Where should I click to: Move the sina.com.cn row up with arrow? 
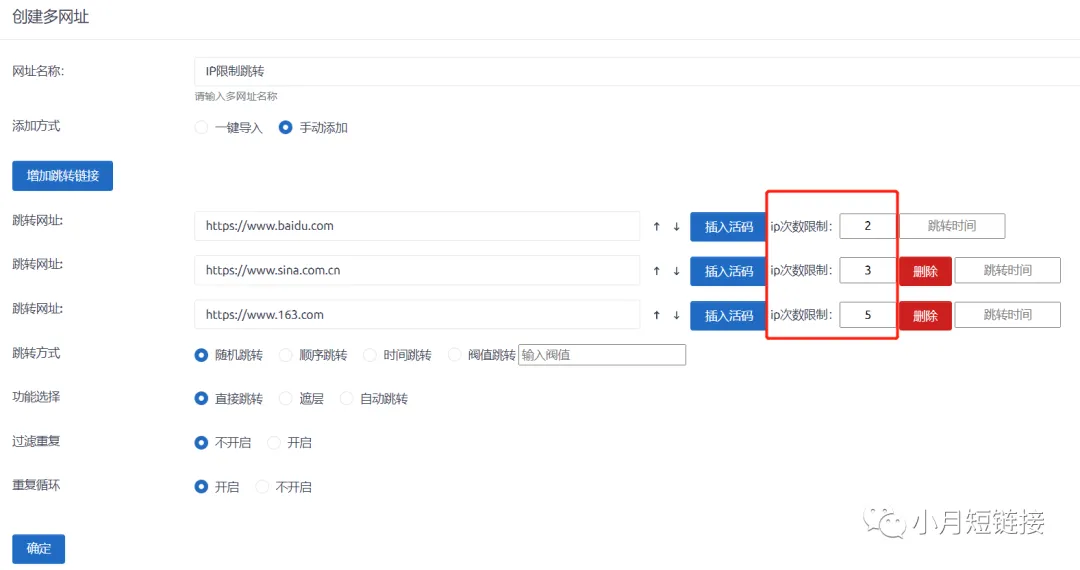(656, 271)
